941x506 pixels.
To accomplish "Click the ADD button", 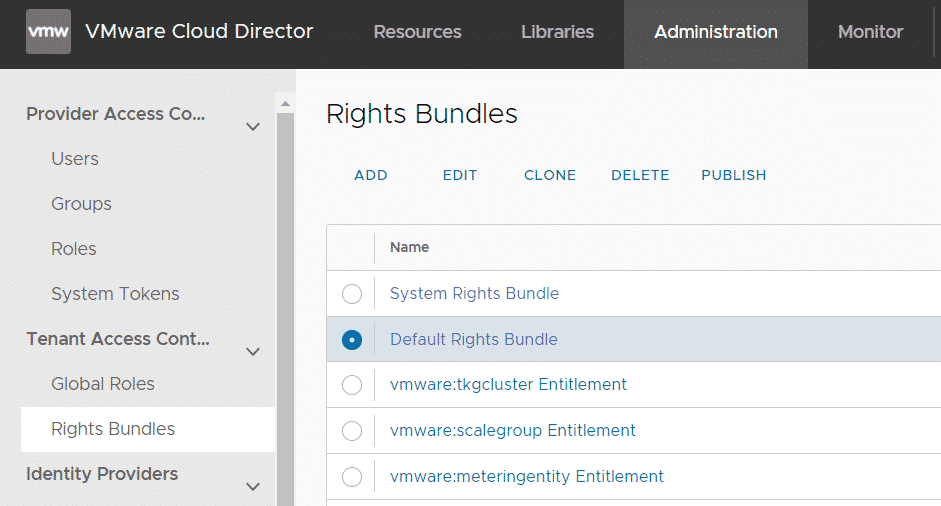I will (371, 175).
